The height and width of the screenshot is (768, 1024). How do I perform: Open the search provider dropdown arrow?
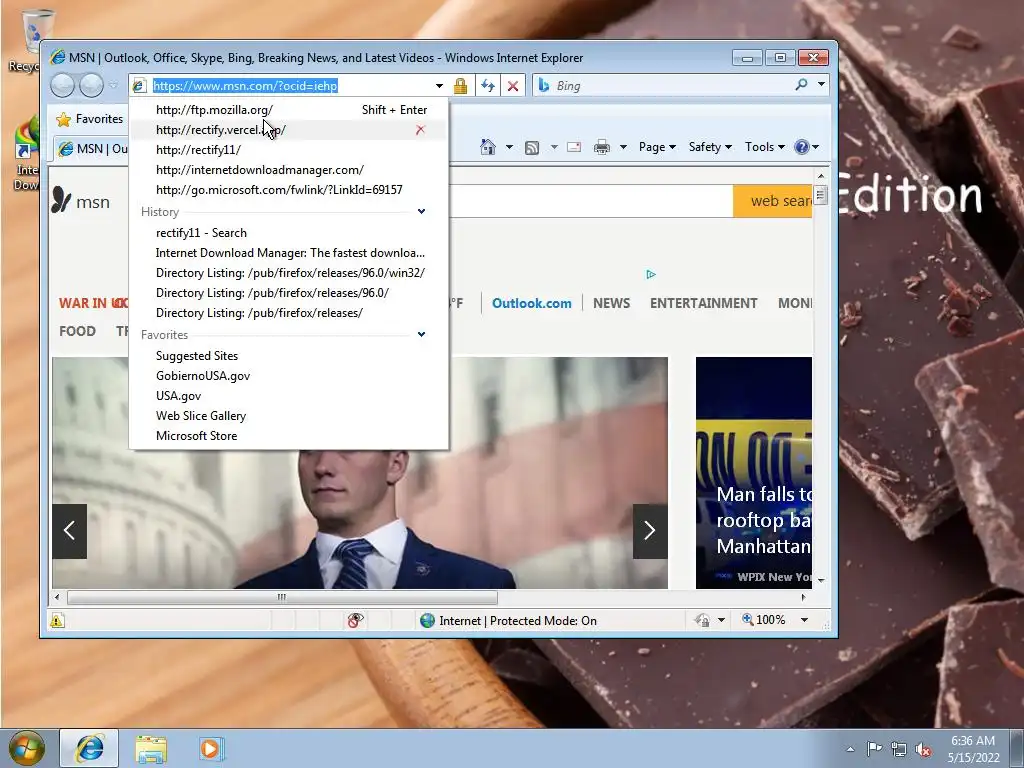click(821, 85)
